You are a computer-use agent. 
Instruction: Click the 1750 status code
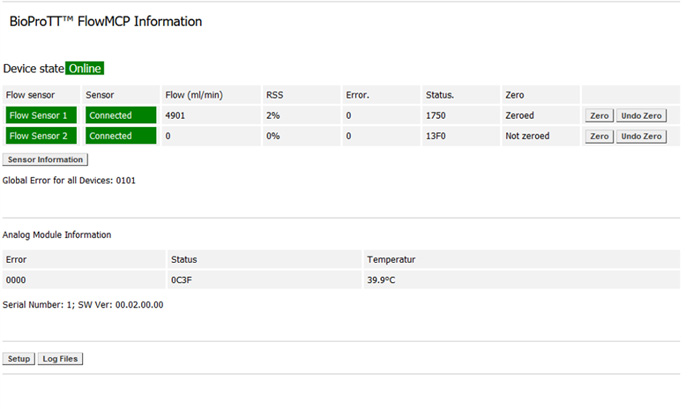435,115
